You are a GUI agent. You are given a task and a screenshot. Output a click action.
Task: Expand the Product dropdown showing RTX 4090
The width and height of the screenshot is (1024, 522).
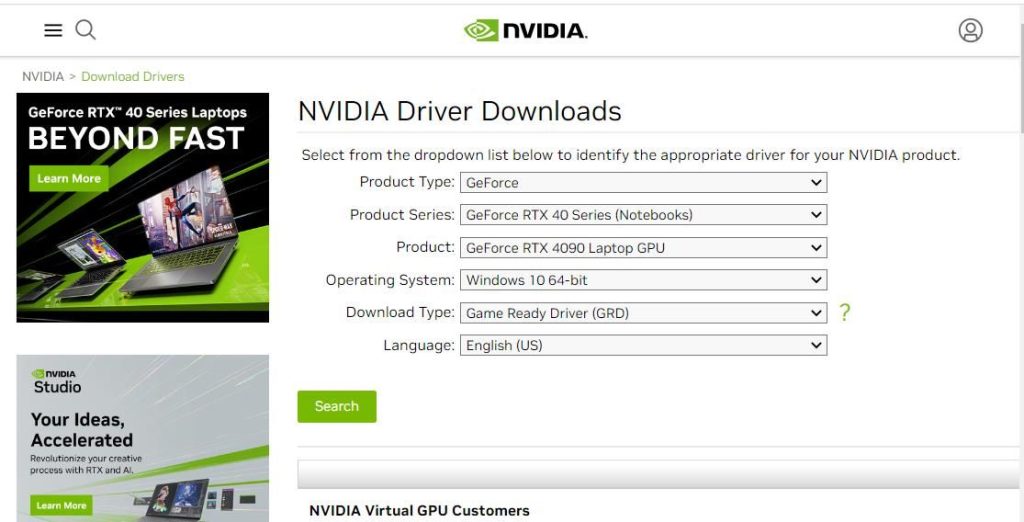pyautogui.click(x=643, y=248)
